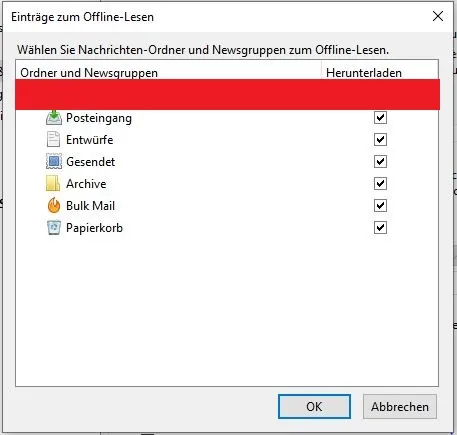Click the Gesendet sent stamp icon
This screenshot has width=457, height=435.
point(54,162)
